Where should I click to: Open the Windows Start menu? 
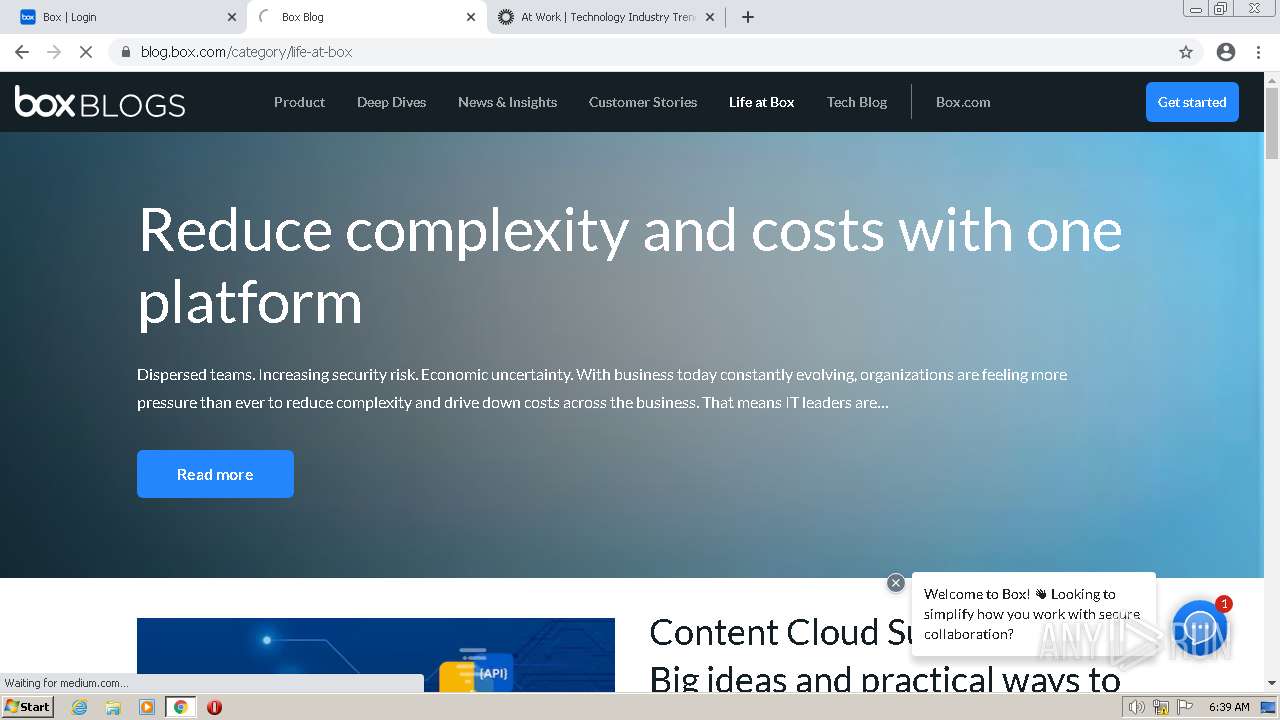[28, 707]
